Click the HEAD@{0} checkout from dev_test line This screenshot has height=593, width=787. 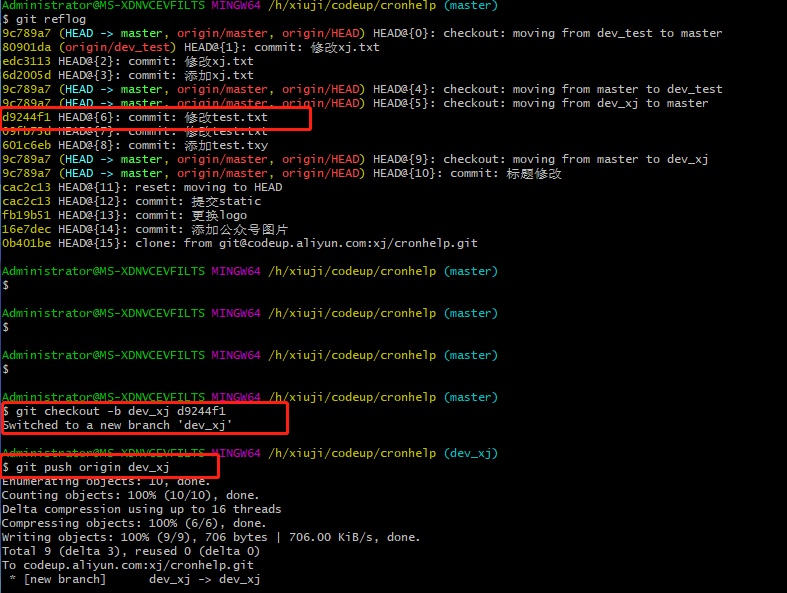pos(362,34)
